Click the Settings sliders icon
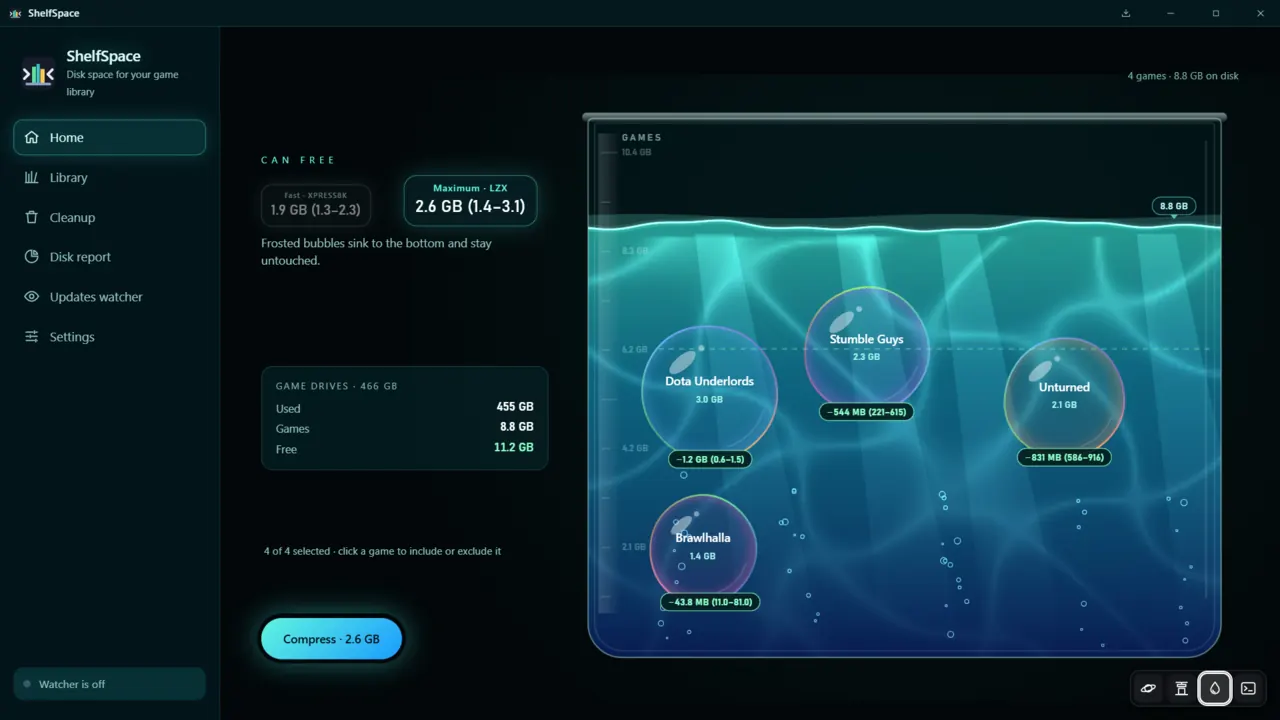 [32, 337]
